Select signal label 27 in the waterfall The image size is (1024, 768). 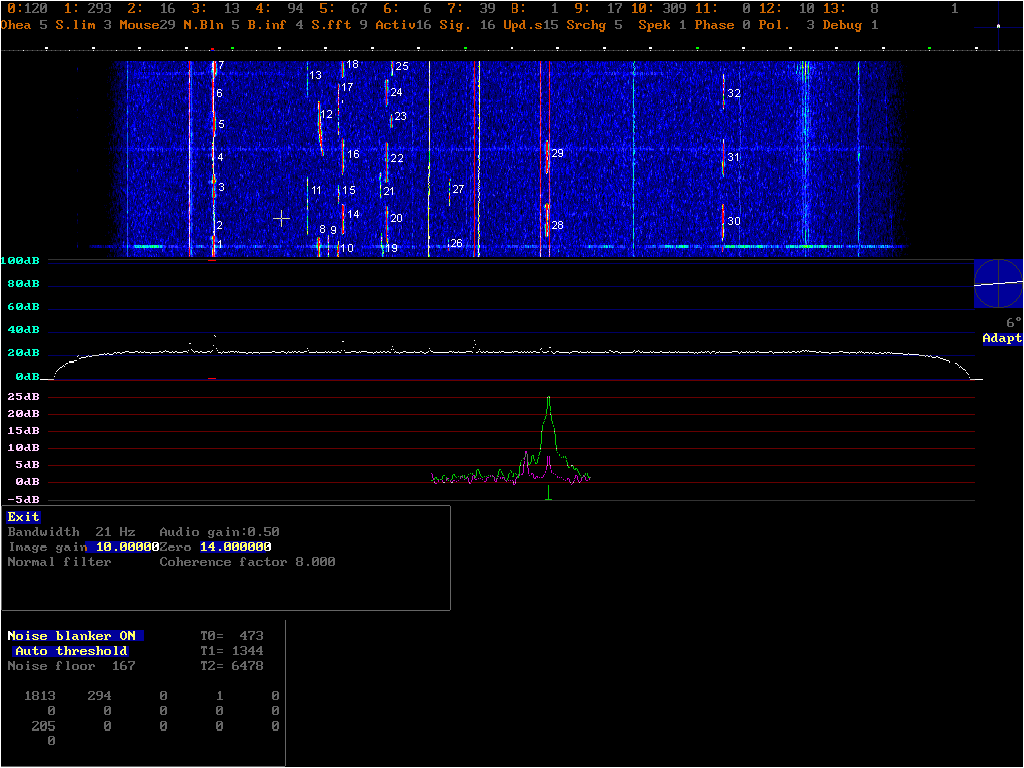tap(458, 189)
